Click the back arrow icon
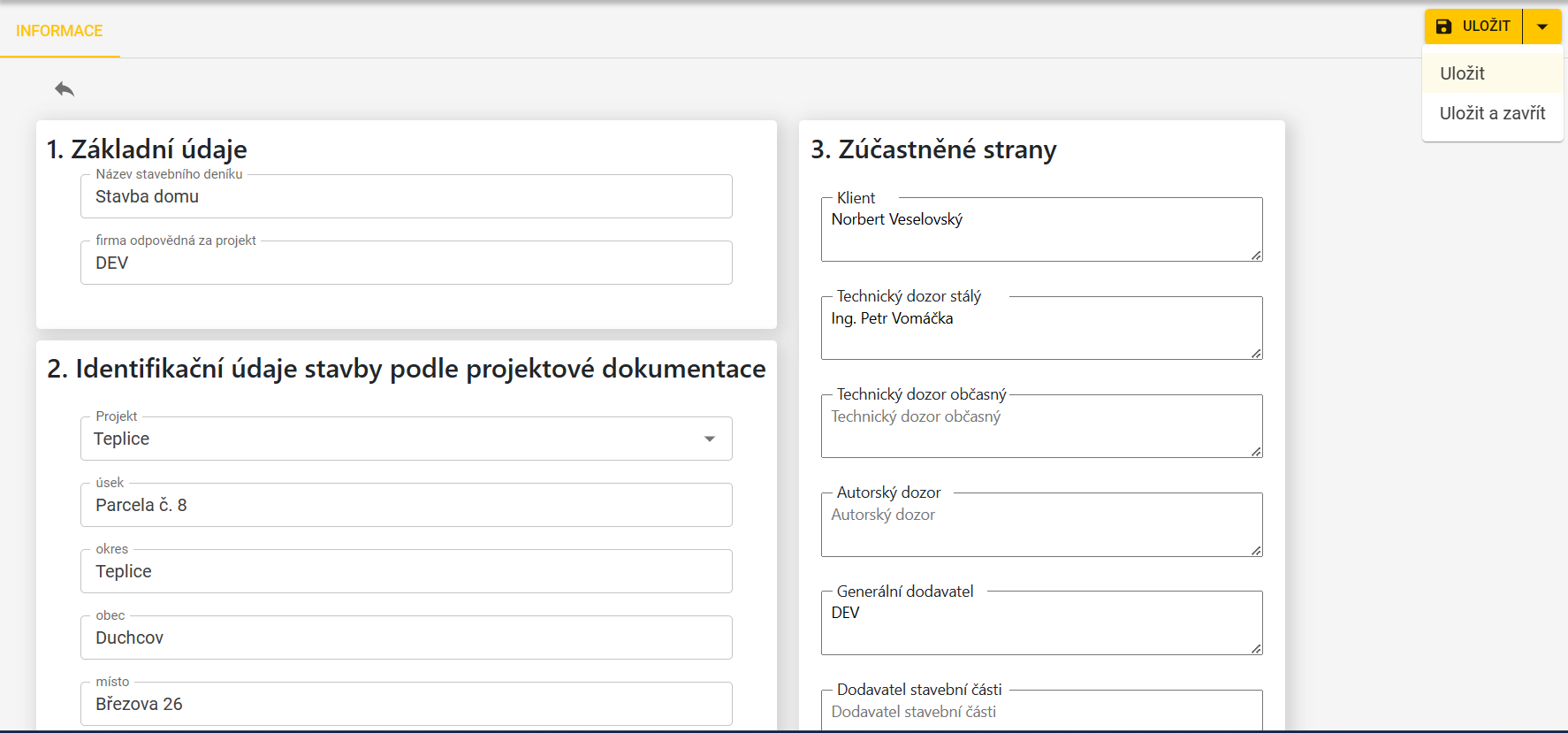1568x733 pixels. [x=65, y=88]
